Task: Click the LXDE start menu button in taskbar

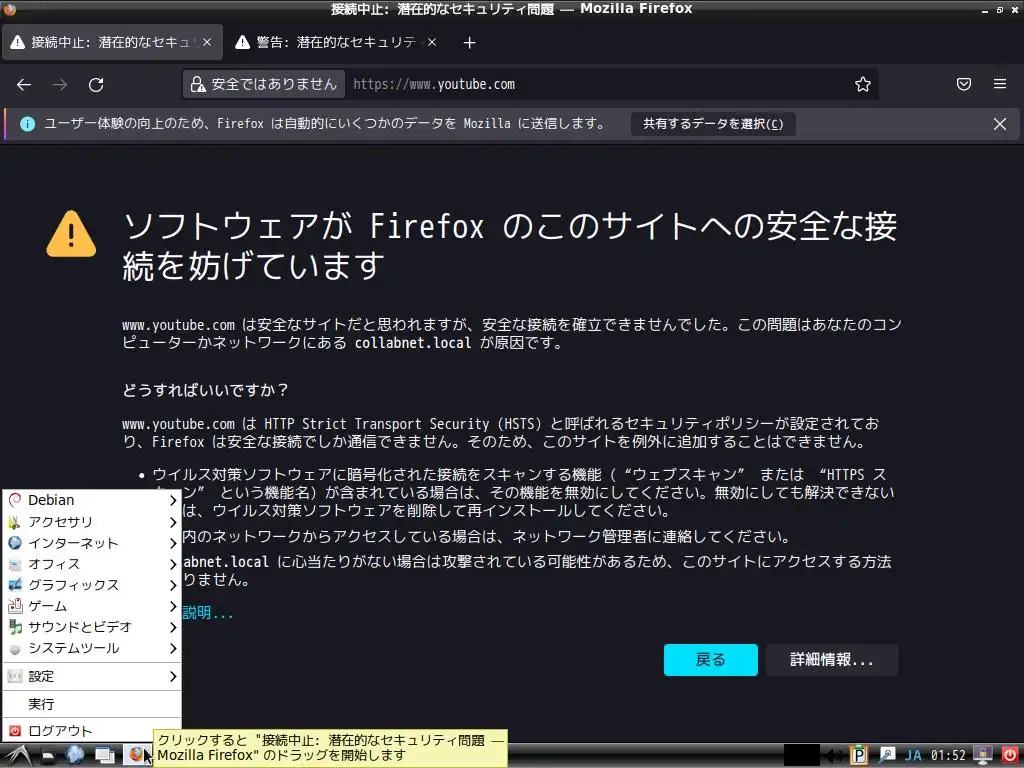Action: [17, 756]
